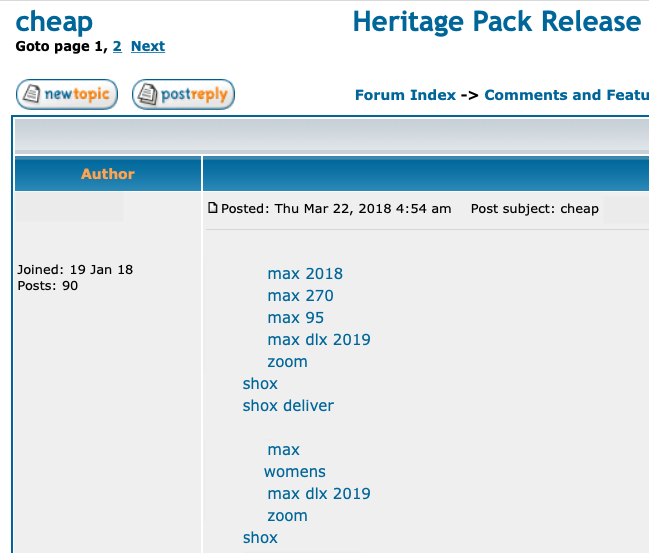This screenshot has height=553, width=649.
Task: Go to page 2 of topic
Action: click(x=117, y=46)
